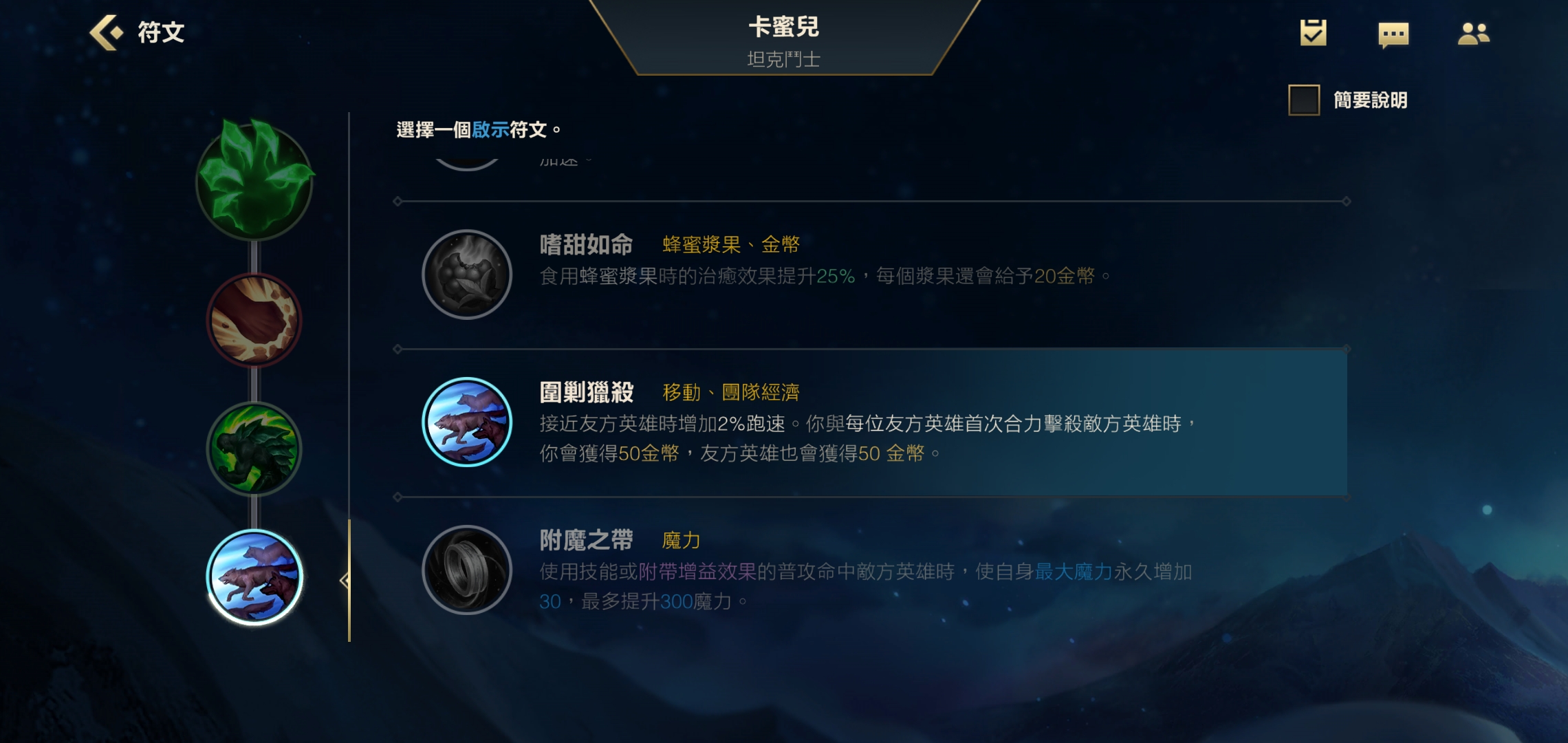Click the gold scrollbar indicator bar

click(x=349, y=581)
